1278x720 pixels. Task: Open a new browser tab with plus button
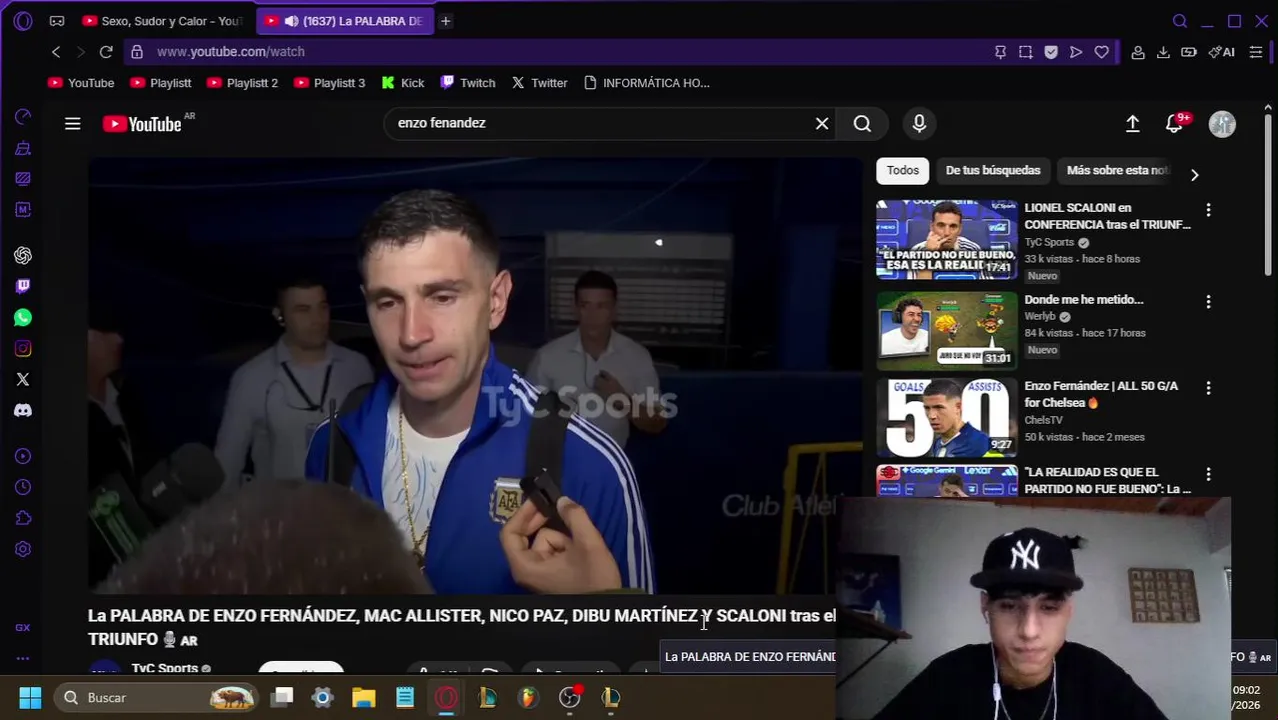(446, 21)
